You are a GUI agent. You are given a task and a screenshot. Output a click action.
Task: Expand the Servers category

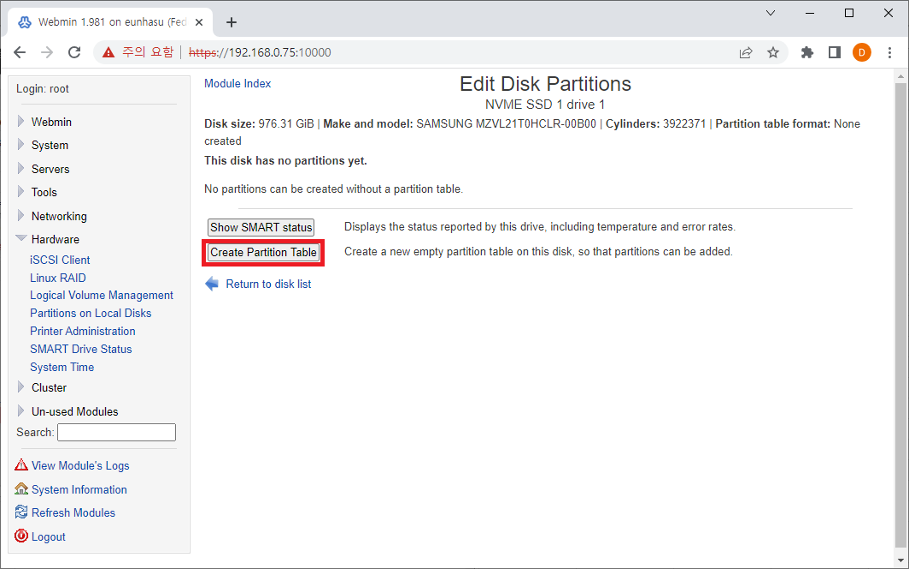coord(50,169)
